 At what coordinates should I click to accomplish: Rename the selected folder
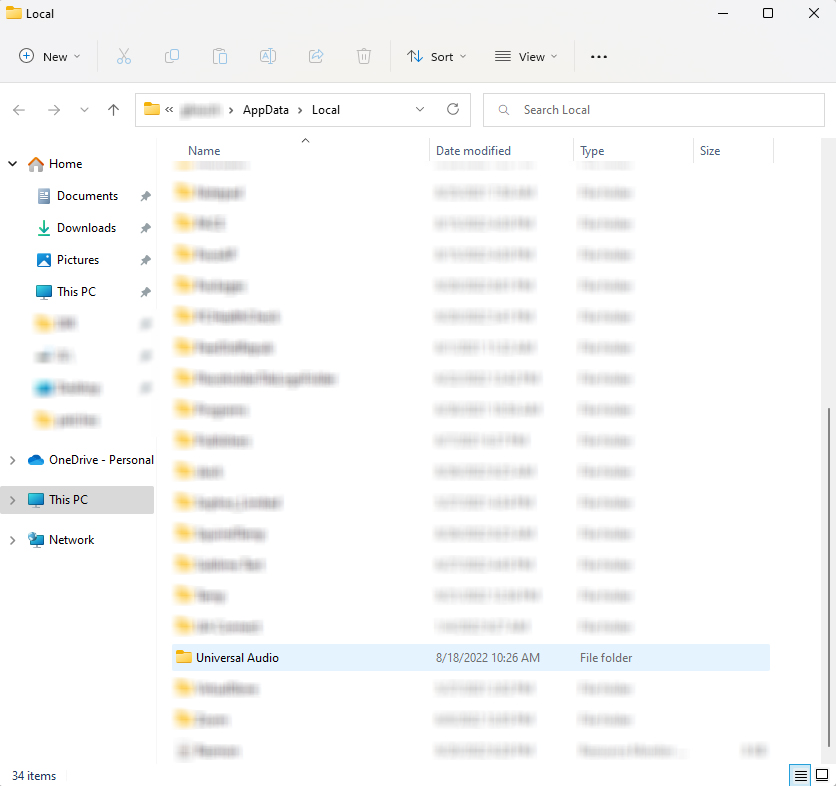coord(267,56)
